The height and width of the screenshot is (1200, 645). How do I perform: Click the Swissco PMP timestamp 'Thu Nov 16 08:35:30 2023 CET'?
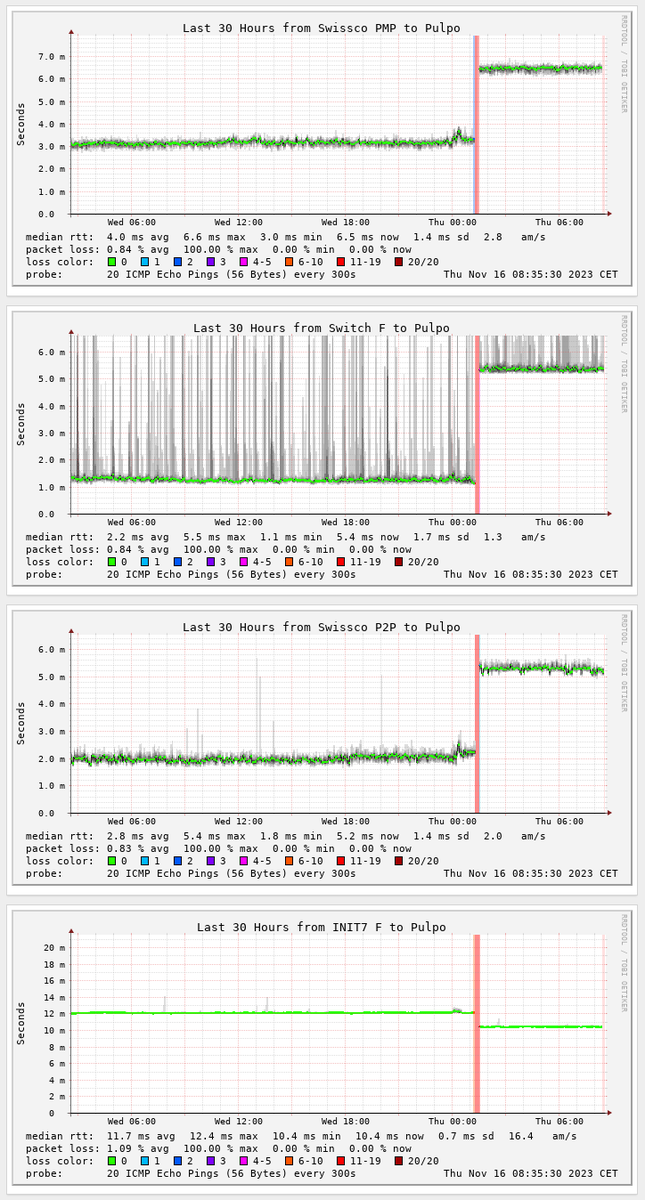click(531, 274)
